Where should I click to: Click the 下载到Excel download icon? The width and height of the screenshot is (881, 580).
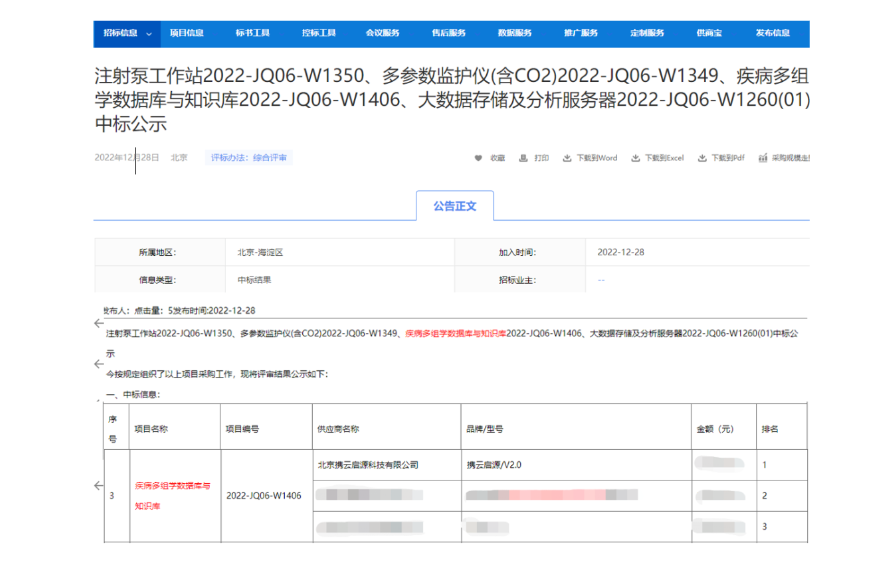point(632,158)
